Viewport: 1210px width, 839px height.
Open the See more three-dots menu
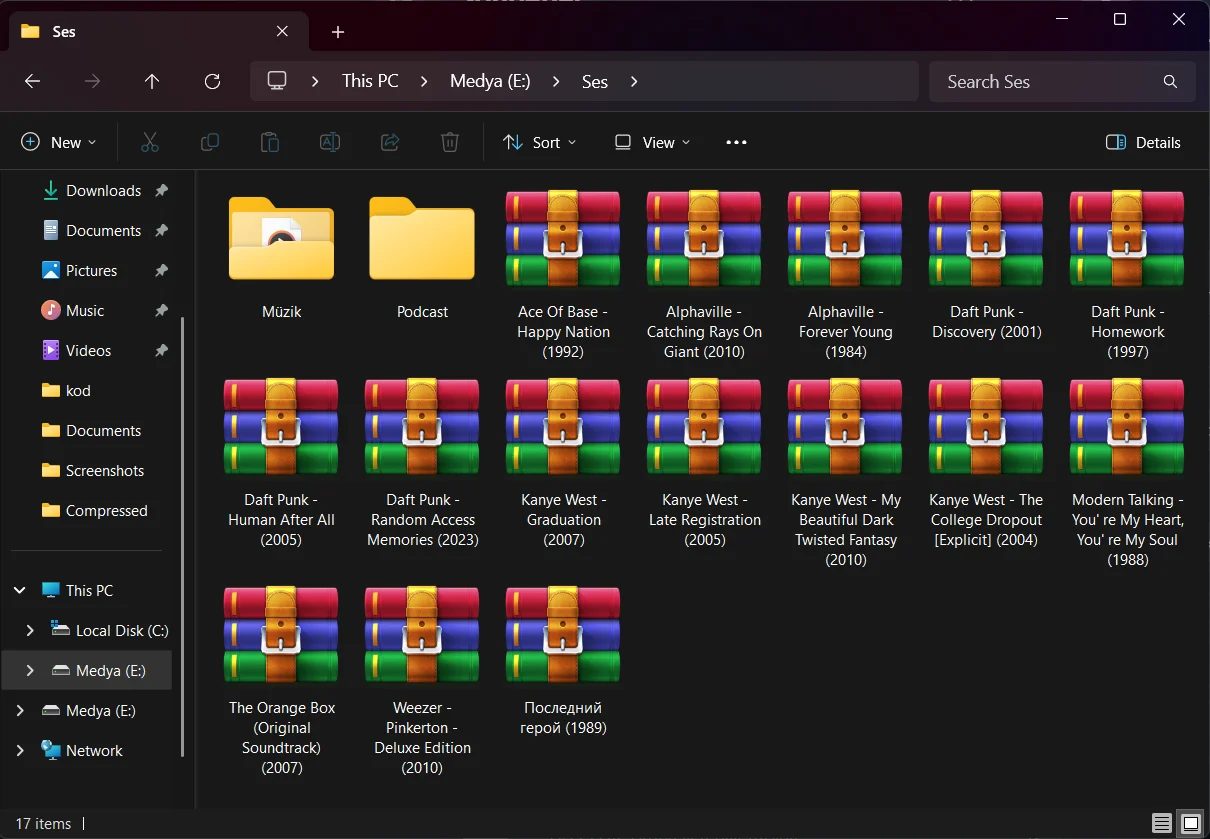[736, 142]
